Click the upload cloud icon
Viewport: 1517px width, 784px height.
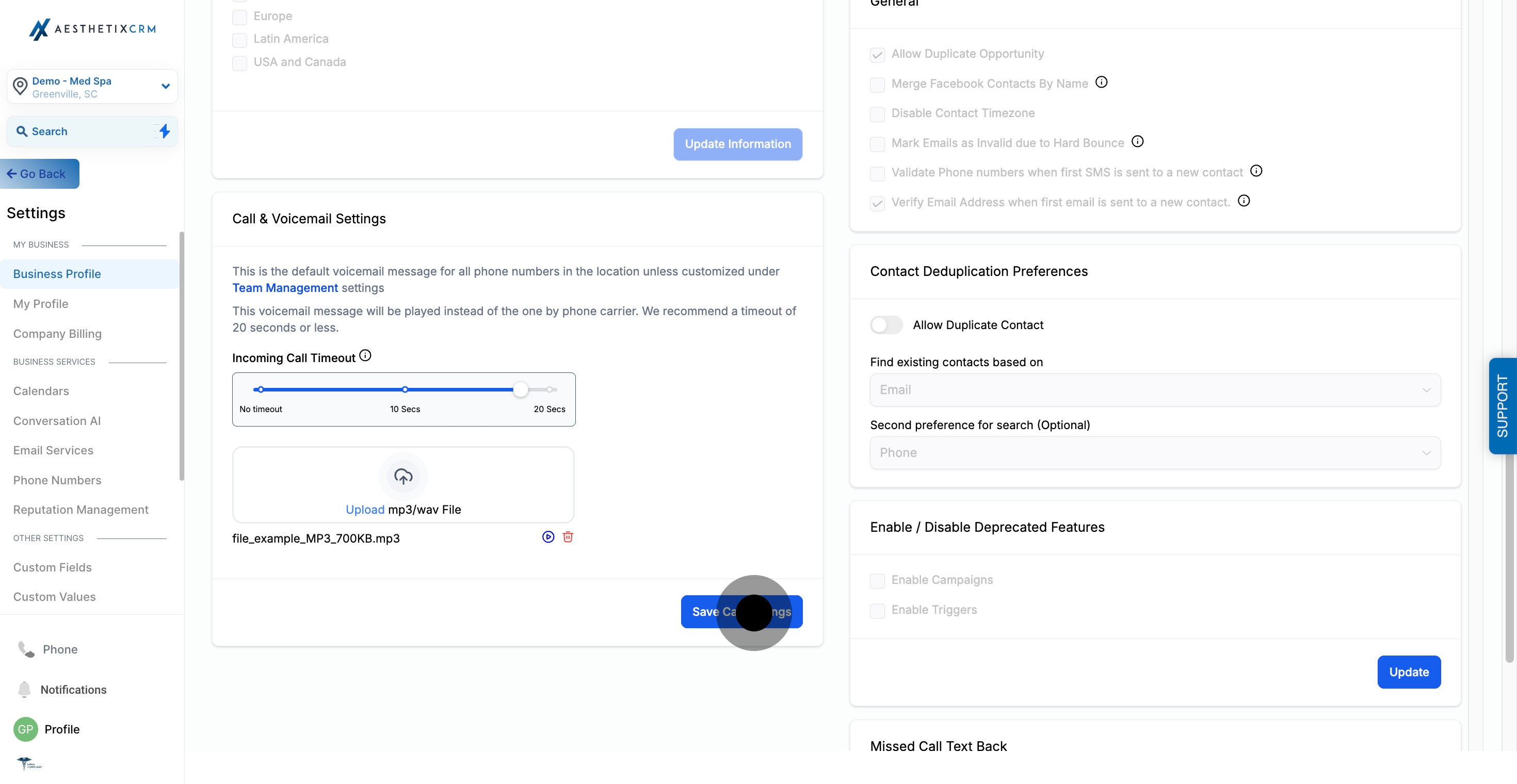pyautogui.click(x=403, y=476)
